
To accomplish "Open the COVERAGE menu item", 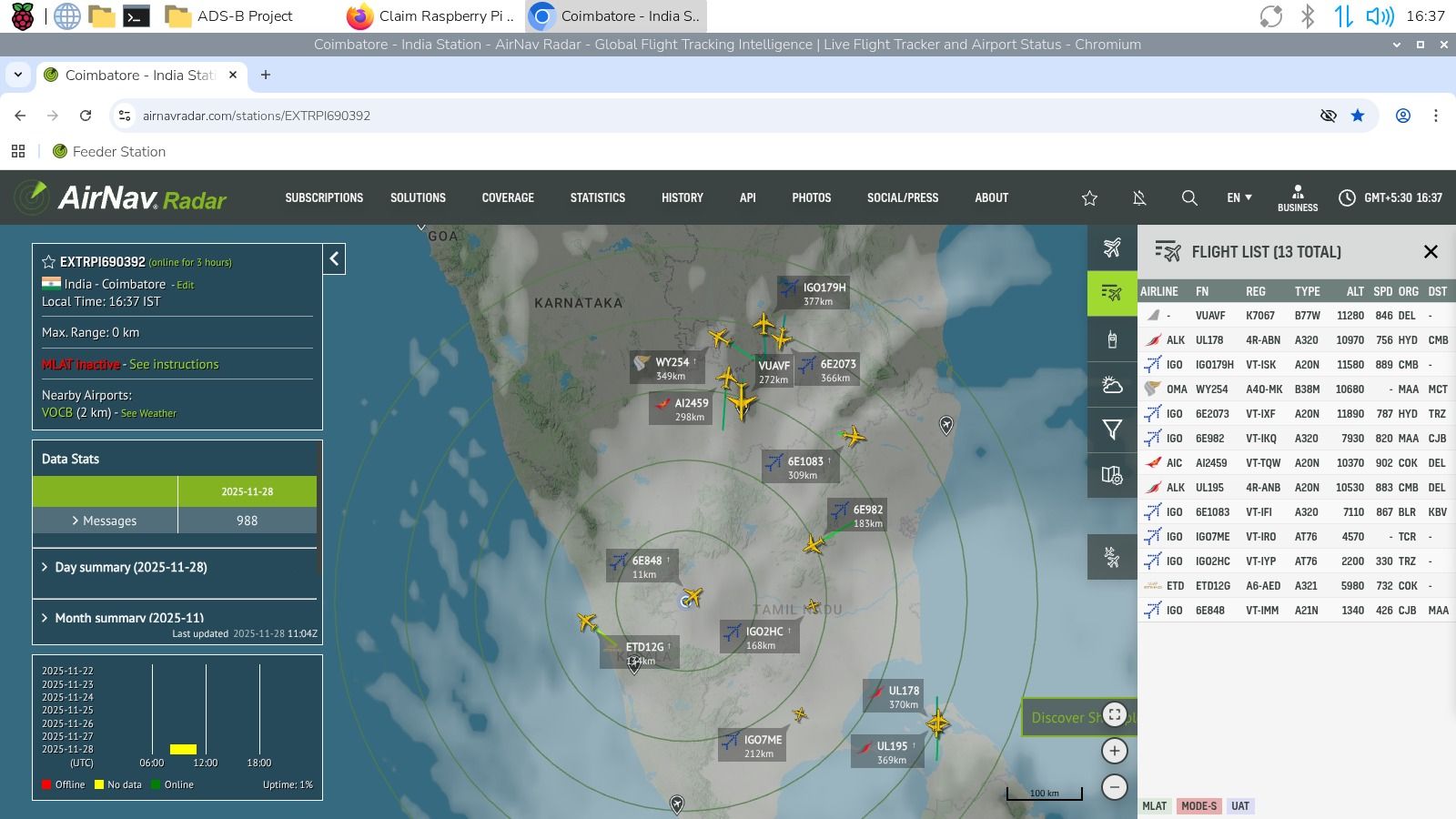I will 508,197.
